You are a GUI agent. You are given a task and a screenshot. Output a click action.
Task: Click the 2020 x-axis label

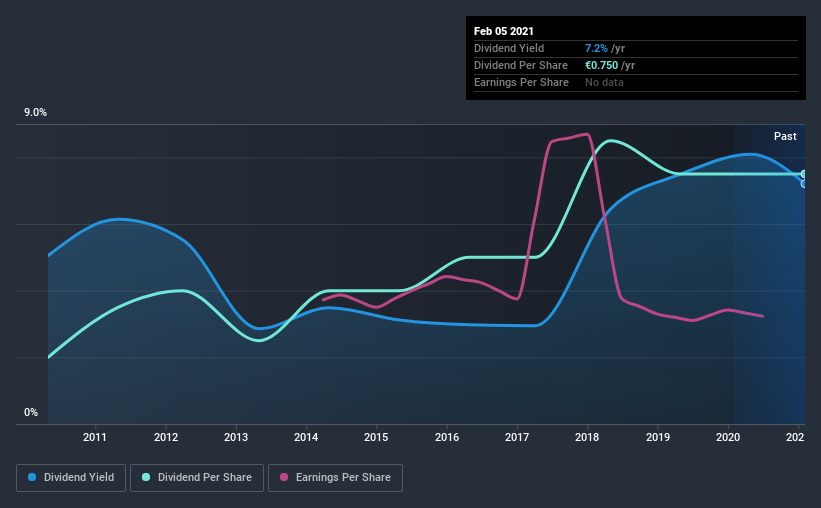pyautogui.click(x=728, y=437)
